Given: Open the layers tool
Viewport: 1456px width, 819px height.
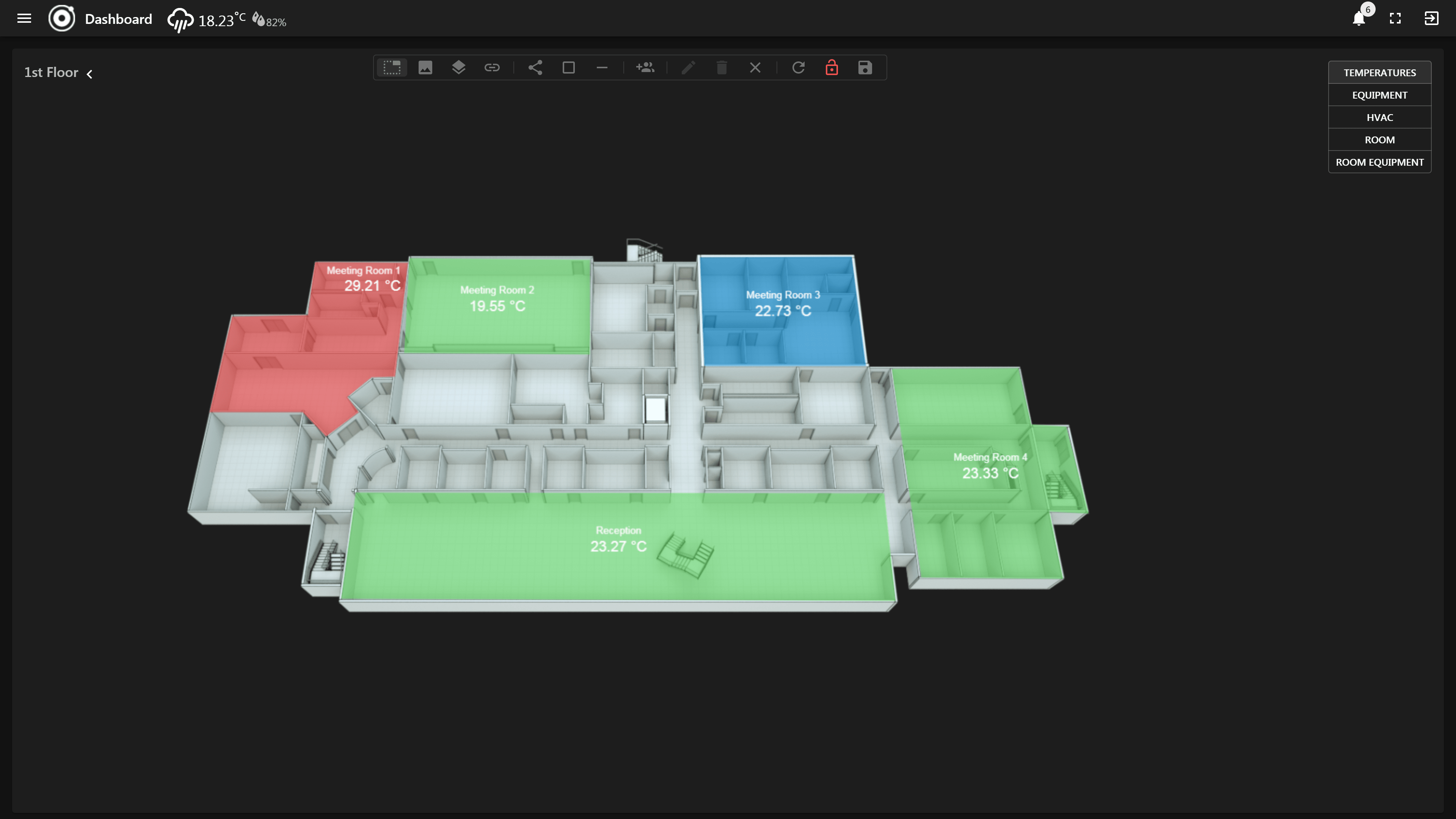Looking at the screenshot, I should pyautogui.click(x=458, y=68).
